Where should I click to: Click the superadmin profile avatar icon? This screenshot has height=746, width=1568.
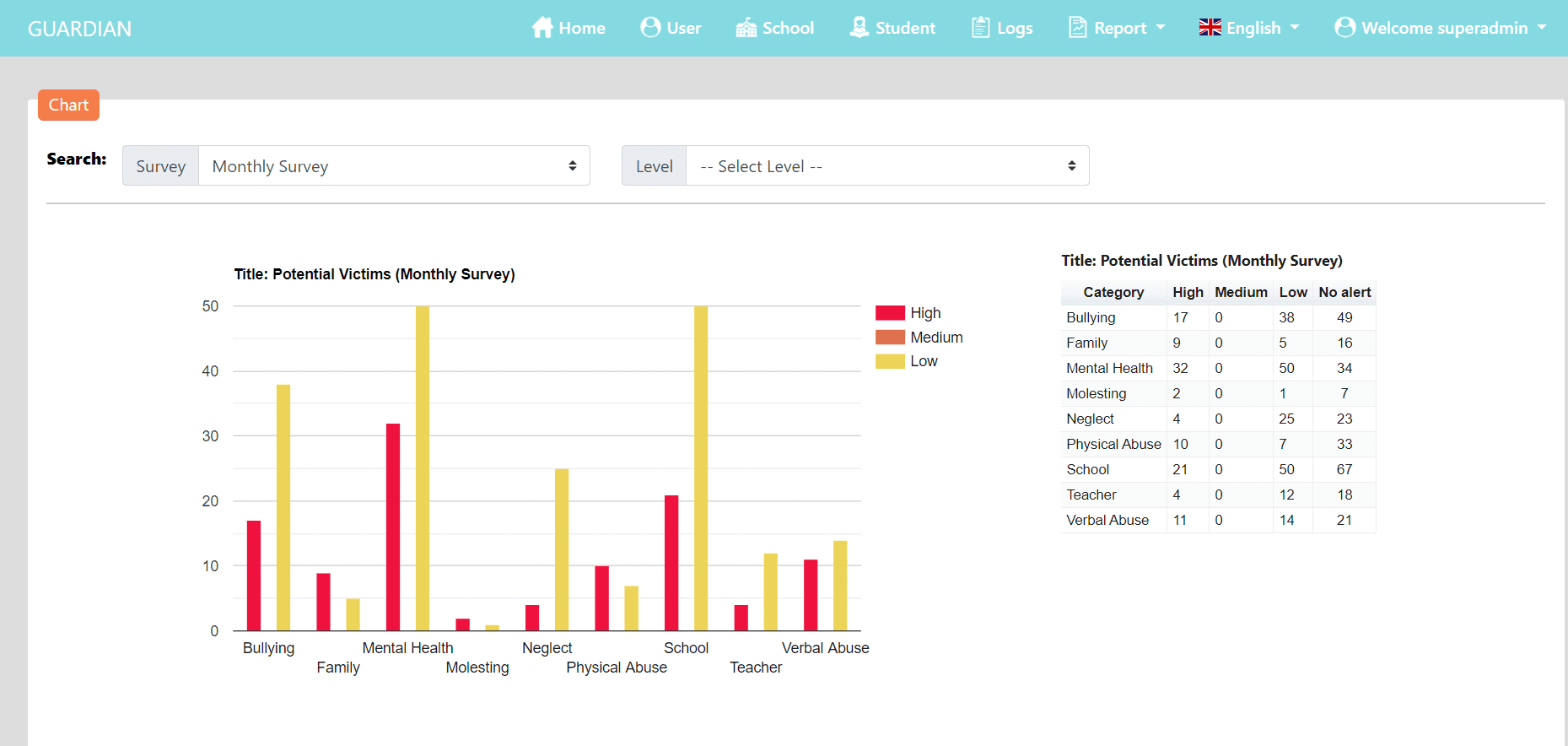1344,27
